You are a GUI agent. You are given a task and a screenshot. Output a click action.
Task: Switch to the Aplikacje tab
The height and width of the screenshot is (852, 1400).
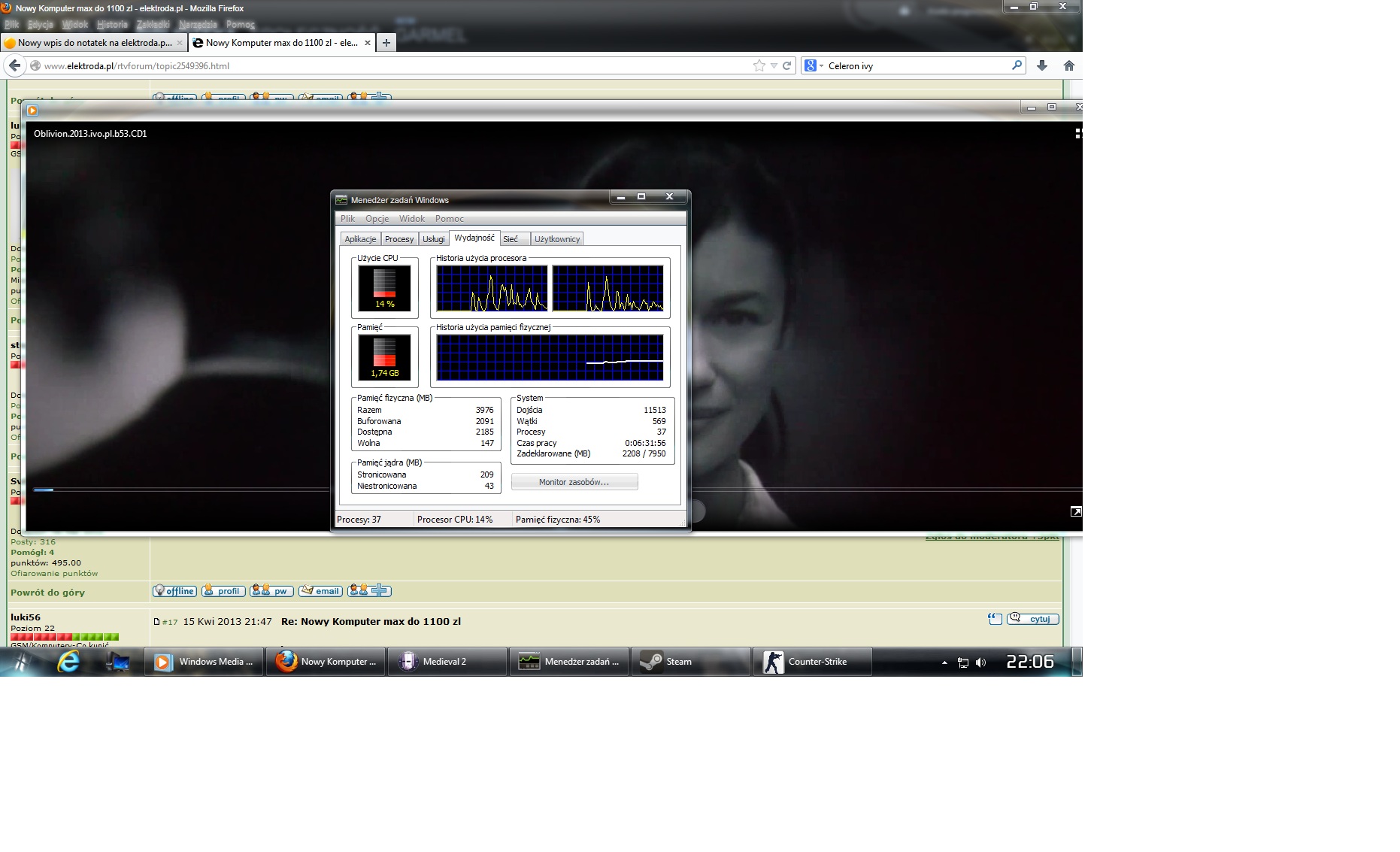(360, 239)
